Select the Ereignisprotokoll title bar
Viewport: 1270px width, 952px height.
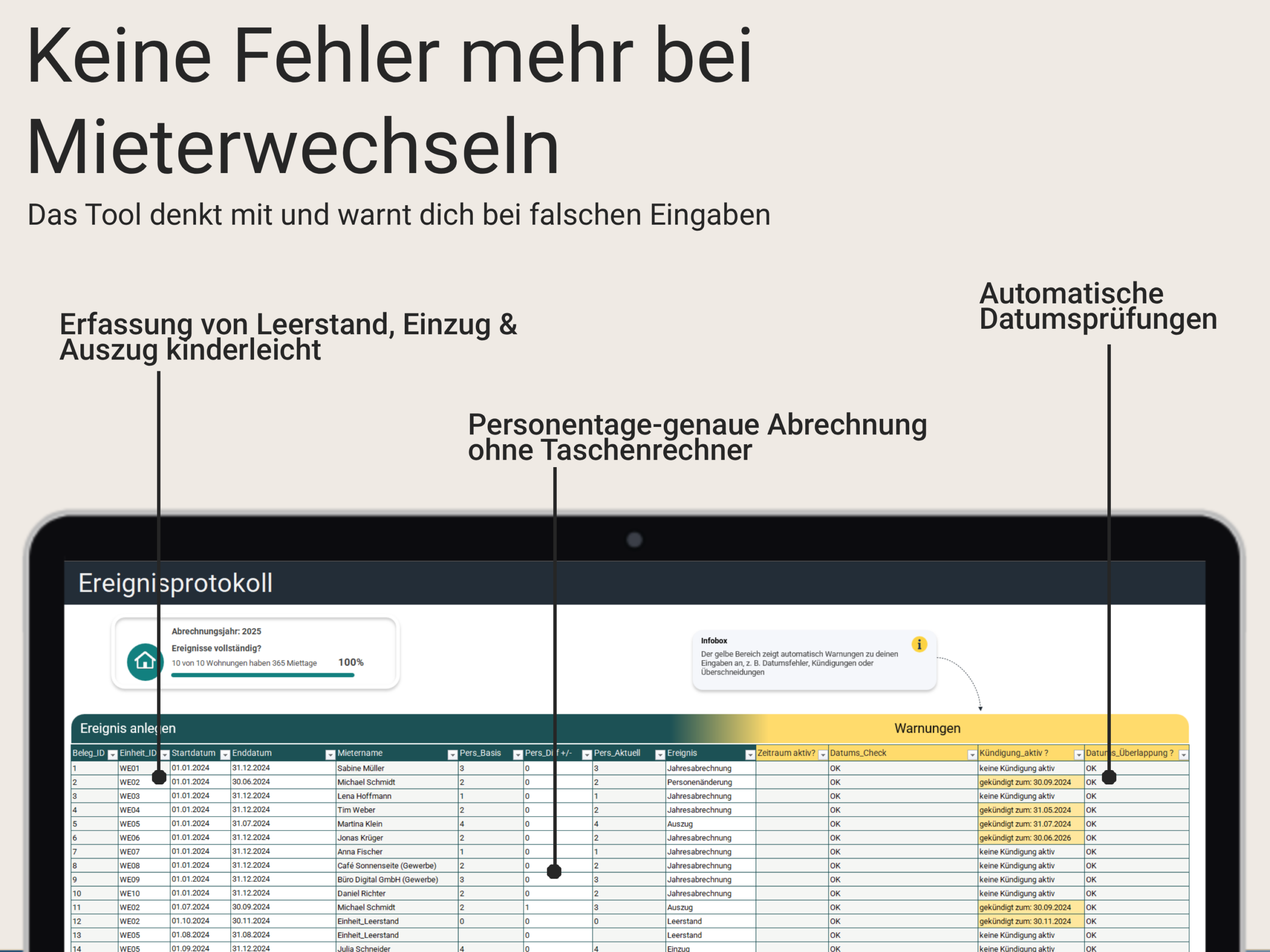pyautogui.click(x=176, y=583)
